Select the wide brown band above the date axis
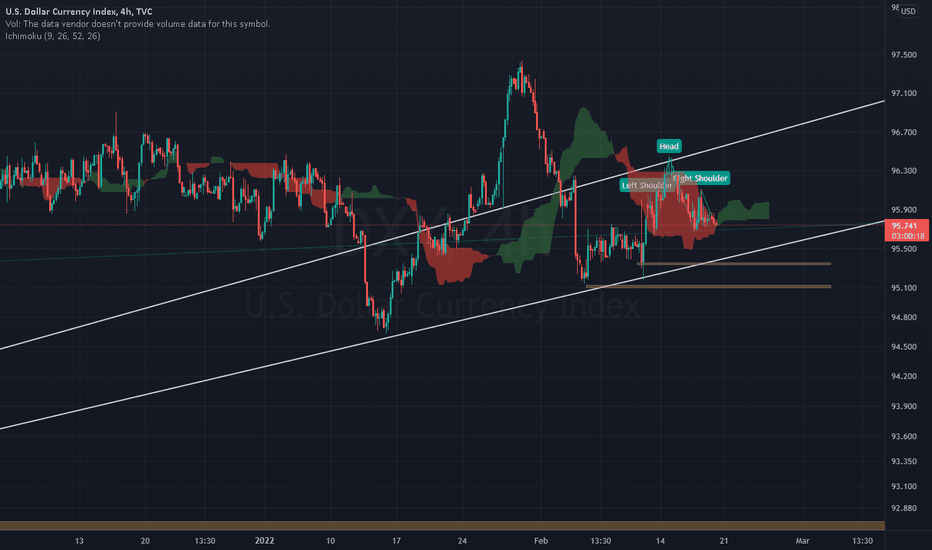Viewport: 932px width, 550px height. (442, 526)
